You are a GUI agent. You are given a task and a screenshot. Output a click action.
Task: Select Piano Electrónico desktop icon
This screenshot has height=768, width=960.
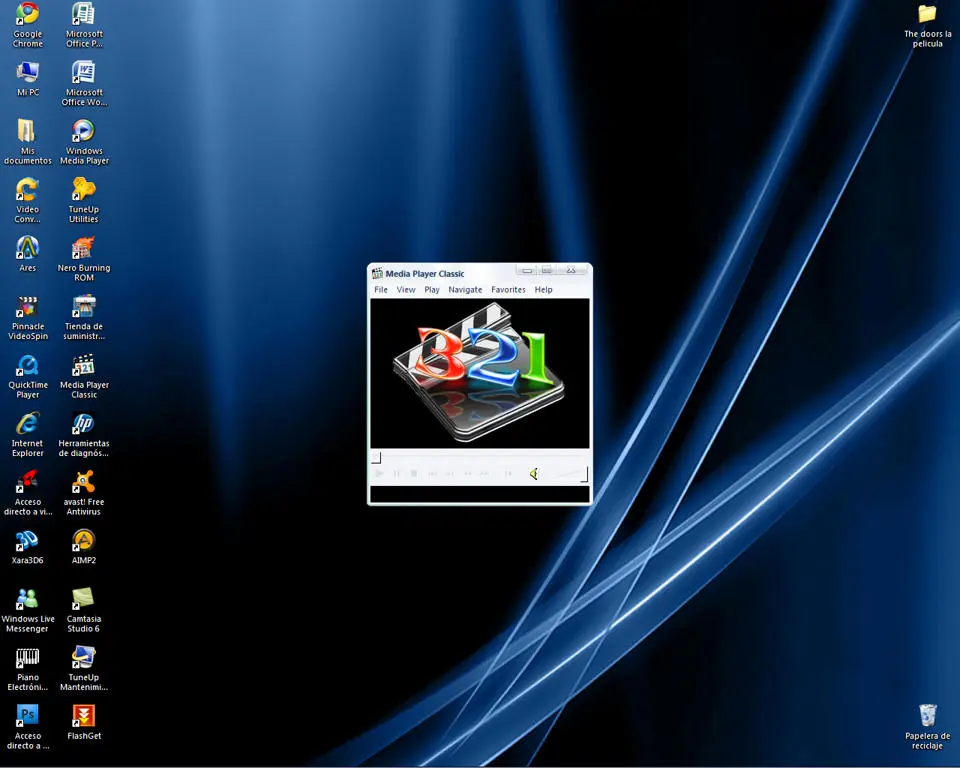28,669
